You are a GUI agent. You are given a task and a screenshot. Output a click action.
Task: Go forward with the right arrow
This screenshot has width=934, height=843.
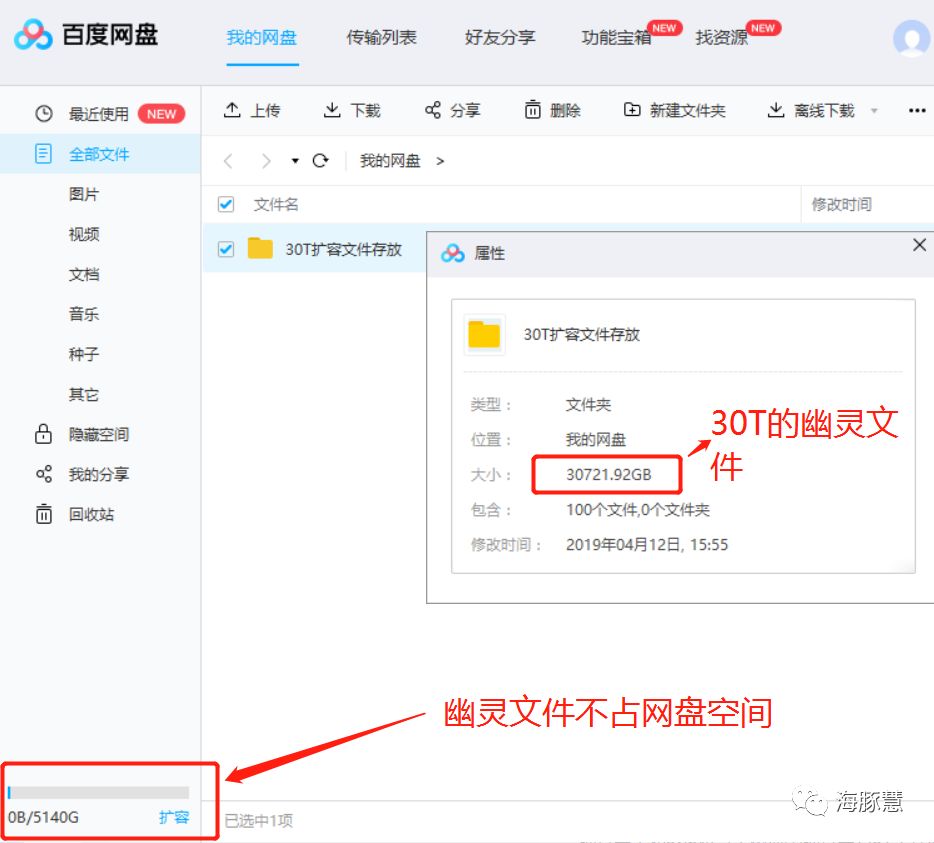[x=266, y=161]
